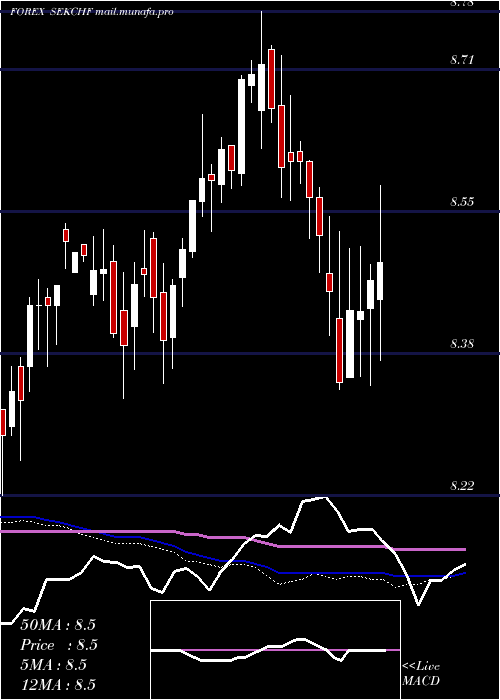Click the 50MA : 8.5 readout
Viewport: 500px width, 700px height.
[58, 625]
